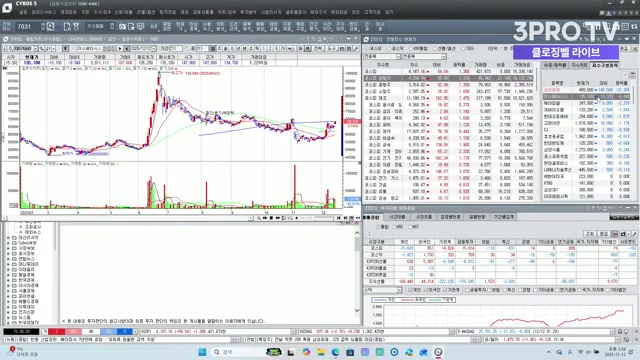The height and width of the screenshot is (360, 640).
Task: Switch to the 일별현황 tab in investor window
Action: point(477,217)
